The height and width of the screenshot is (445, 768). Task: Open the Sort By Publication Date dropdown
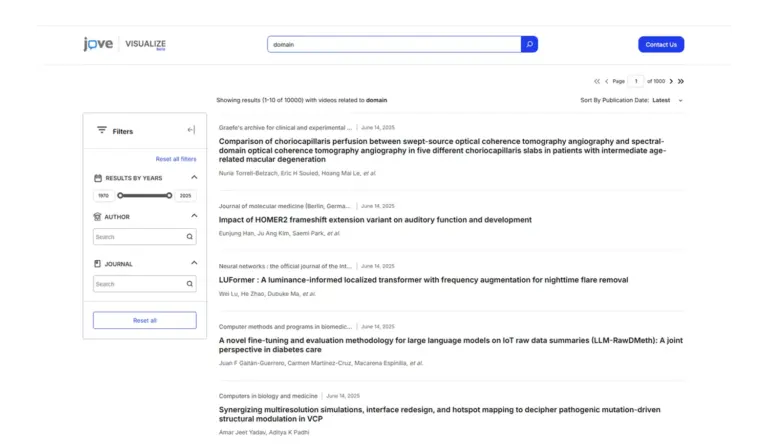click(632, 100)
